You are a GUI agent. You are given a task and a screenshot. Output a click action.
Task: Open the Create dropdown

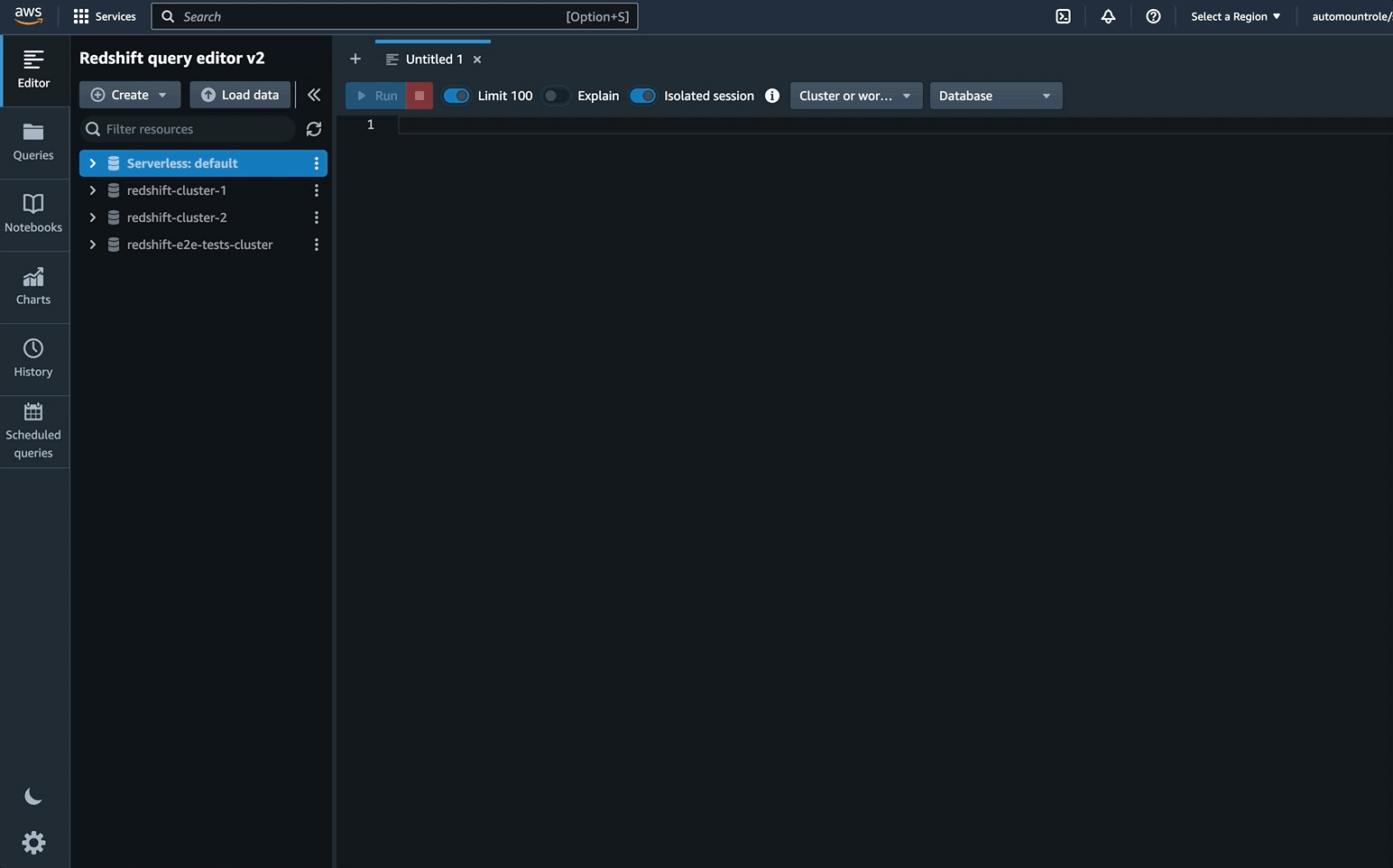130,95
